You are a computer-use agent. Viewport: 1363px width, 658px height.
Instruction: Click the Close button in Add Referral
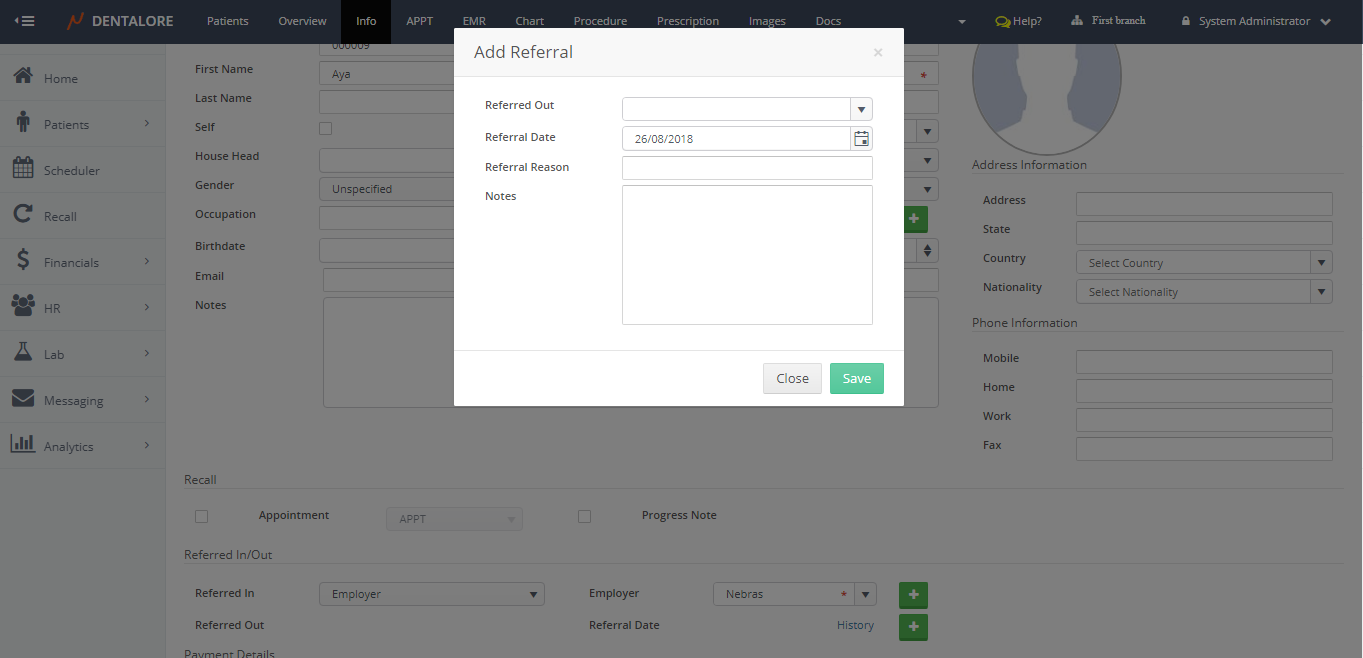click(792, 378)
